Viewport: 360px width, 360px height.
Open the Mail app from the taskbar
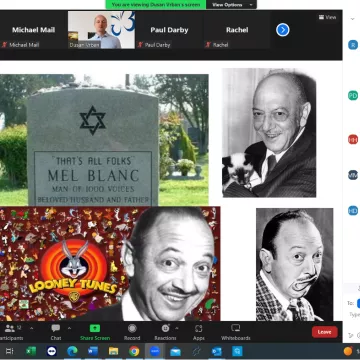coord(175,351)
